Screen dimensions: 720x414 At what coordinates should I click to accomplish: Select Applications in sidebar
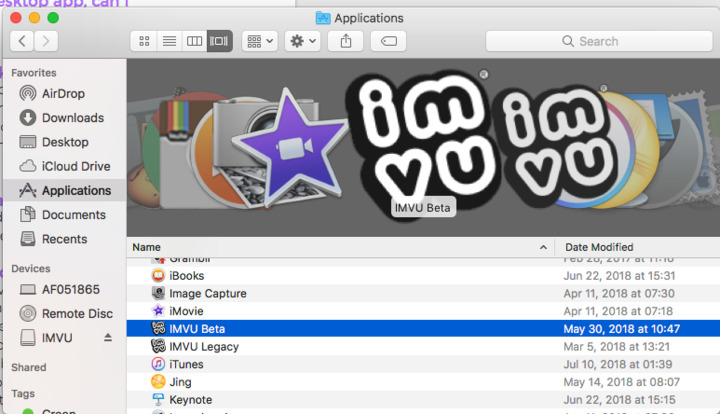tap(64, 190)
